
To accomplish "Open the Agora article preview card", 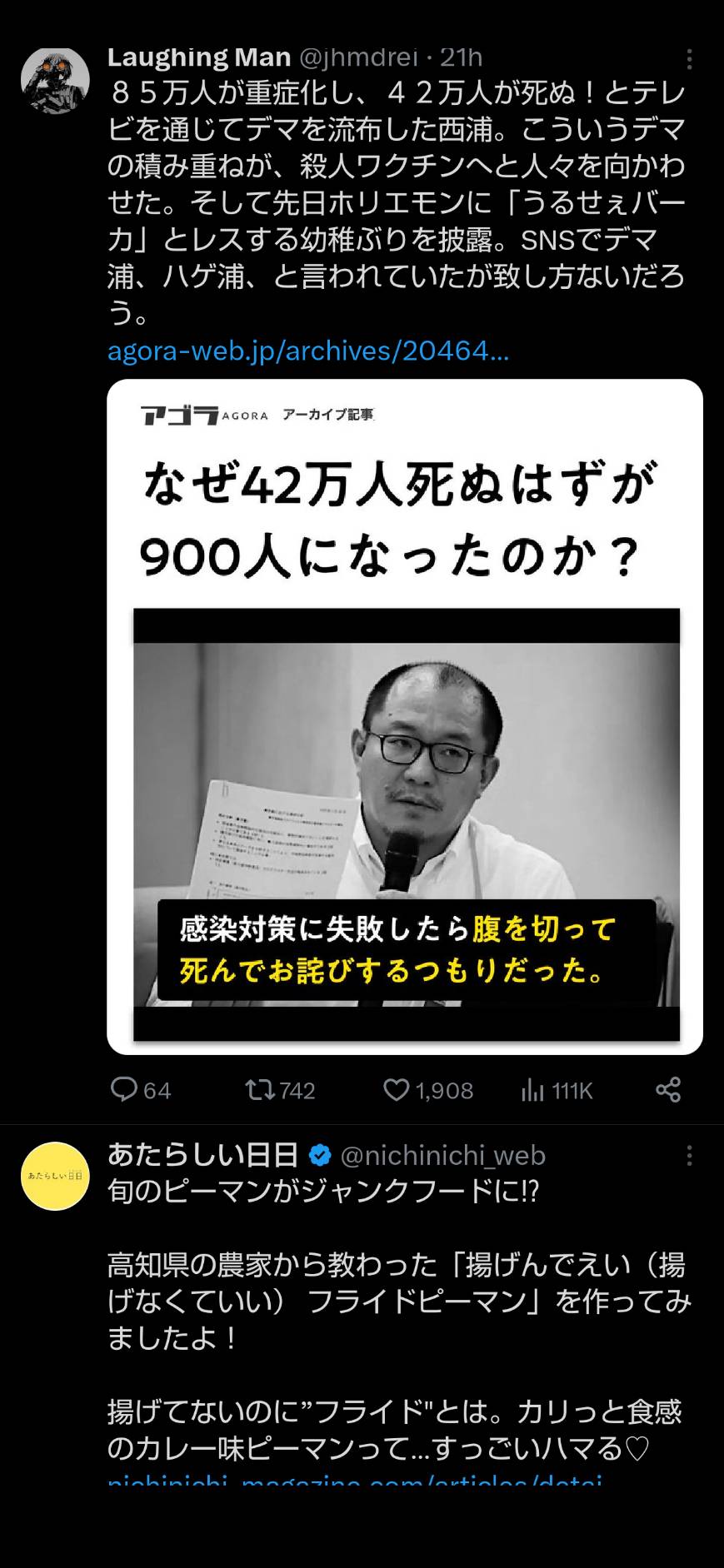I will click(405, 717).
